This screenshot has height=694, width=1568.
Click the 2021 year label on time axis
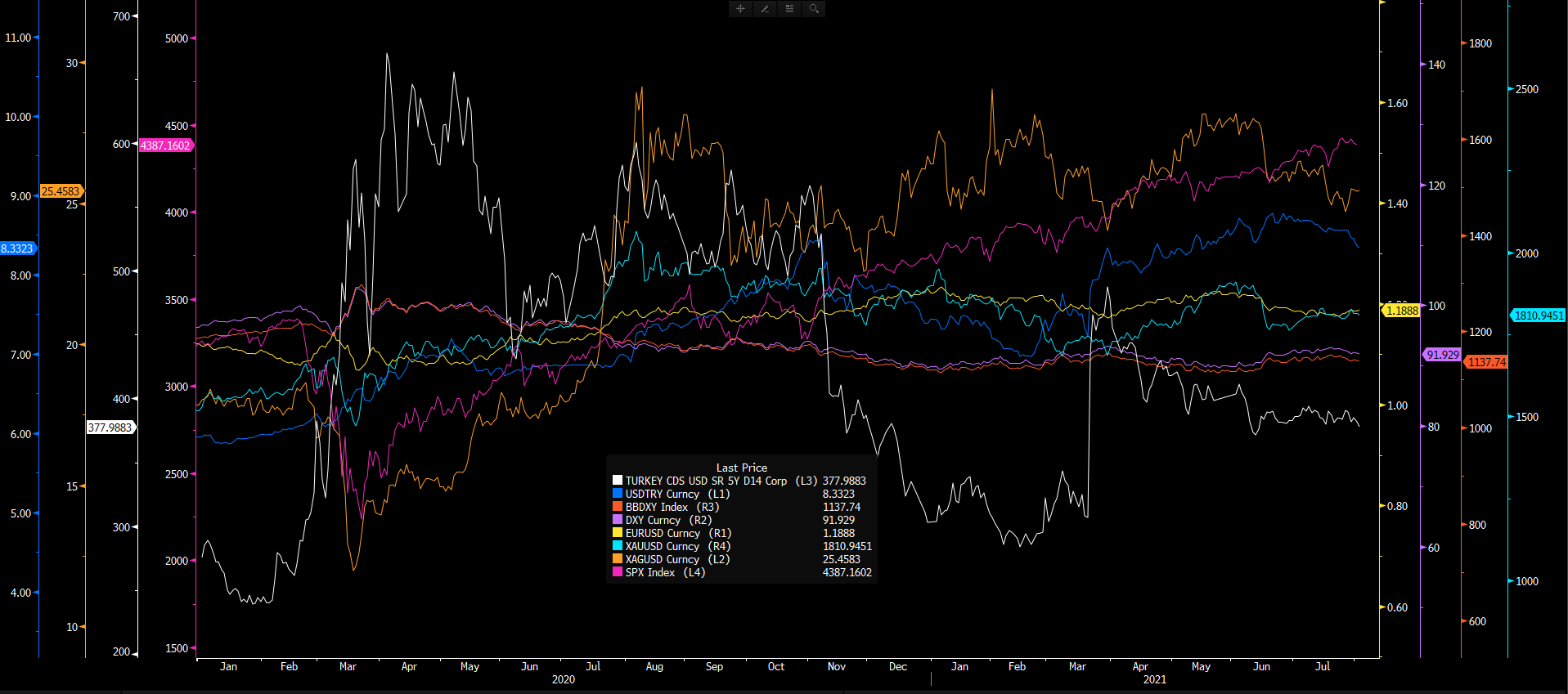pos(1154,679)
